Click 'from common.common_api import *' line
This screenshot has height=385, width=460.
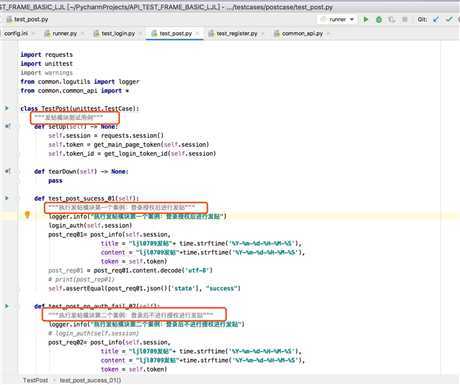(x=74, y=90)
